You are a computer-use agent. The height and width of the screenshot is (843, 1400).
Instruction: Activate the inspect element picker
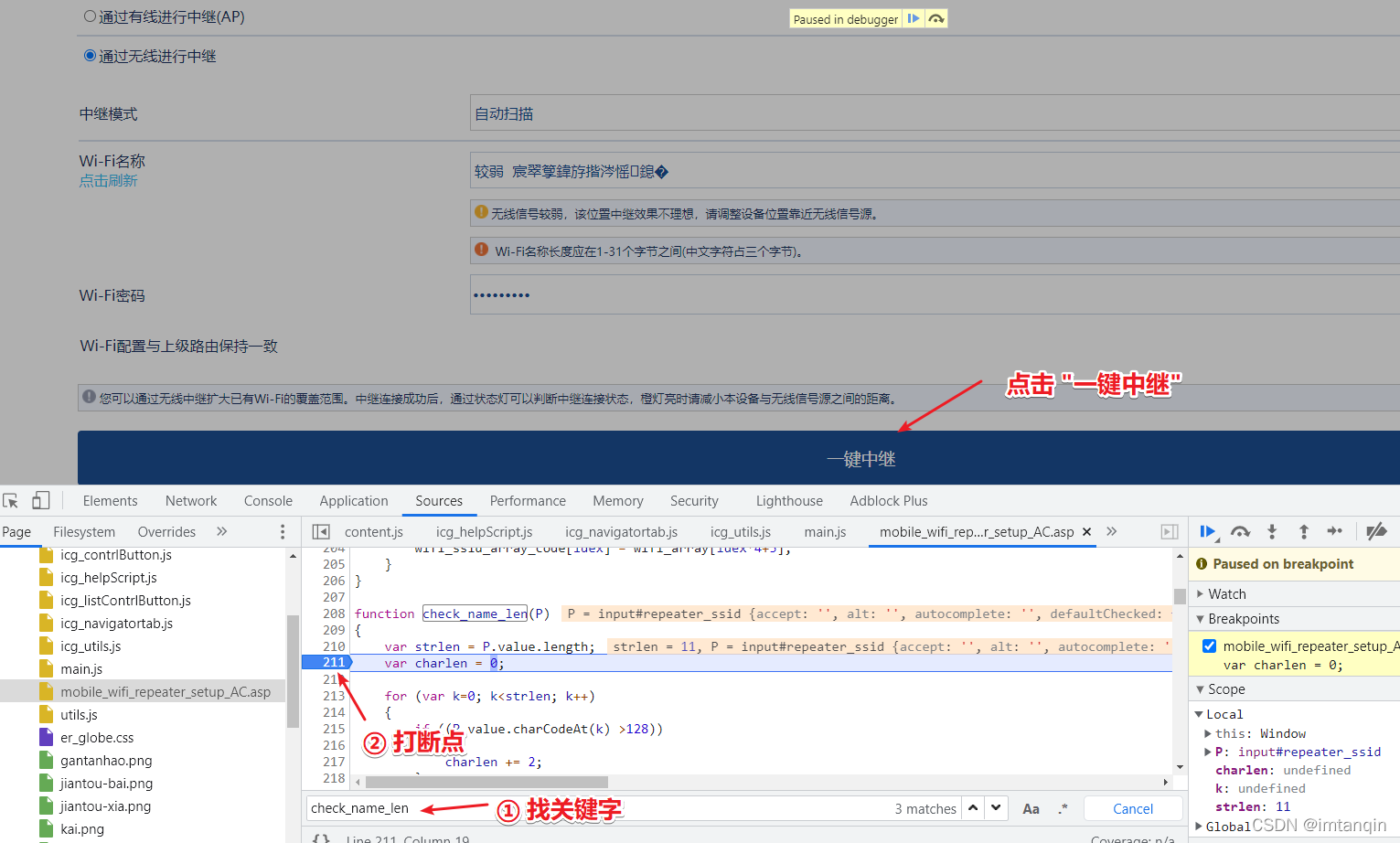point(11,500)
